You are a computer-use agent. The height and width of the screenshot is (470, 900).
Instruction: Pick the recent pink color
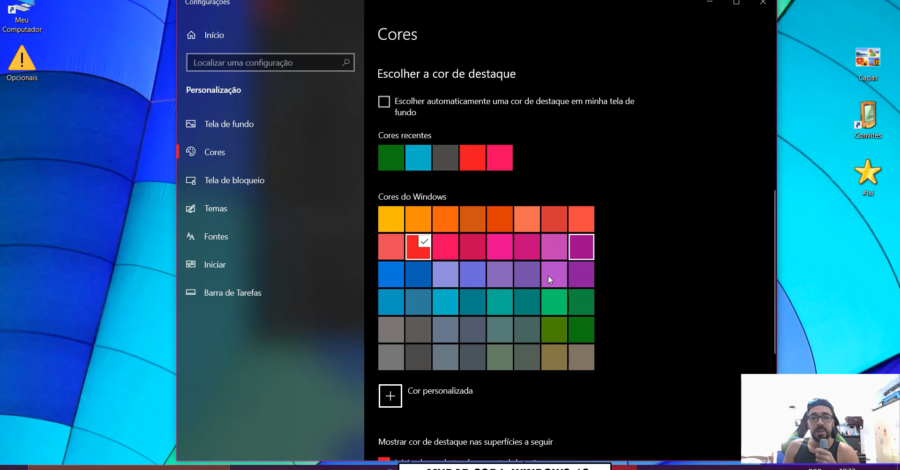point(500,158)
